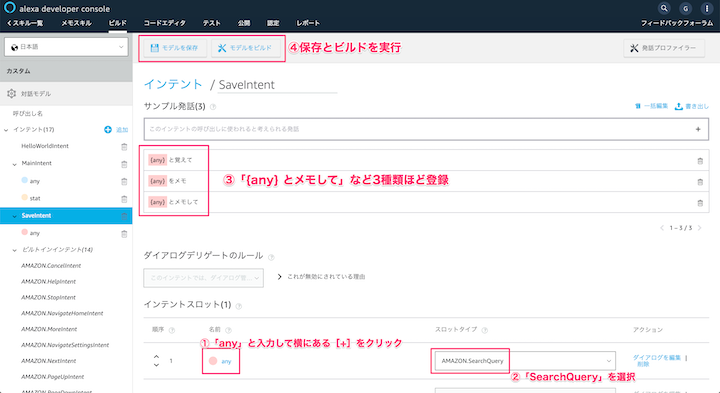Viewport: 720px width, 393px height.
Task: Switch to the 公開 tab
Action: click(244, 23)
